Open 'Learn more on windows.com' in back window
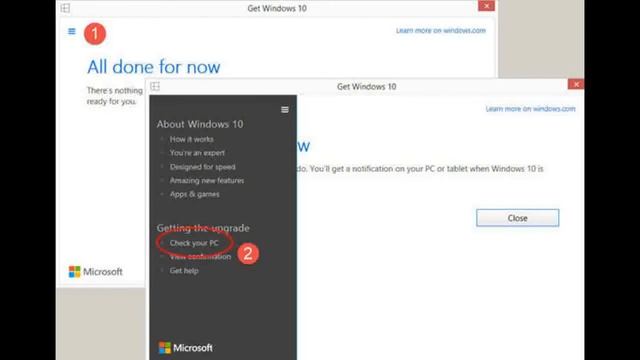This screenshot has width=640, height=360. [441, 31]
